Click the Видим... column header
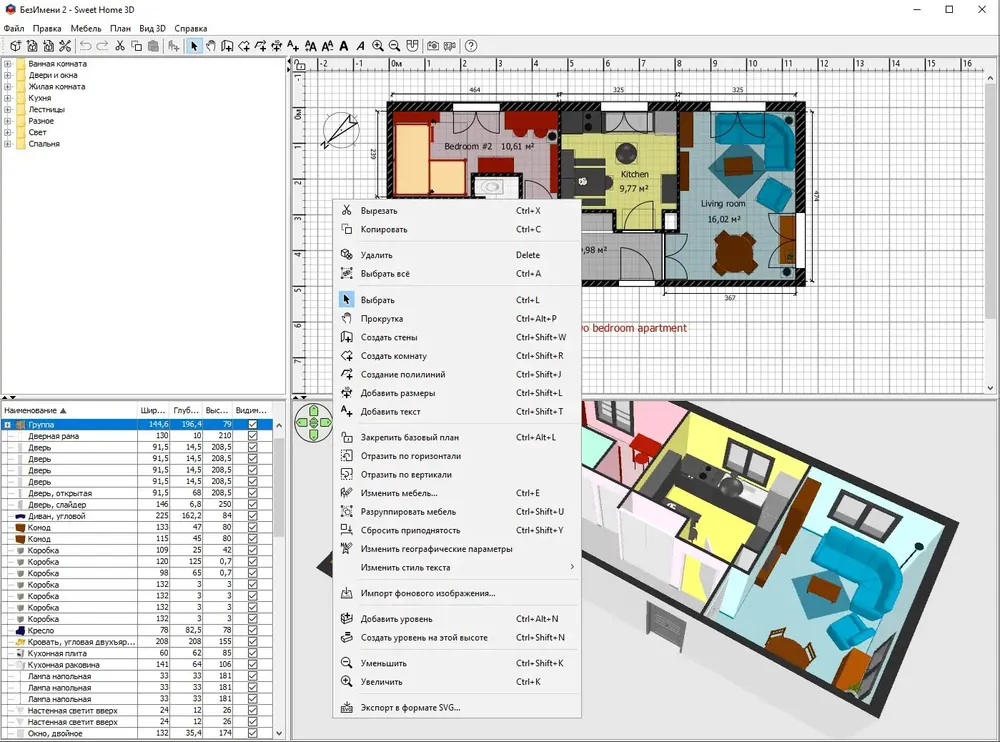 [x=251, y=410]
